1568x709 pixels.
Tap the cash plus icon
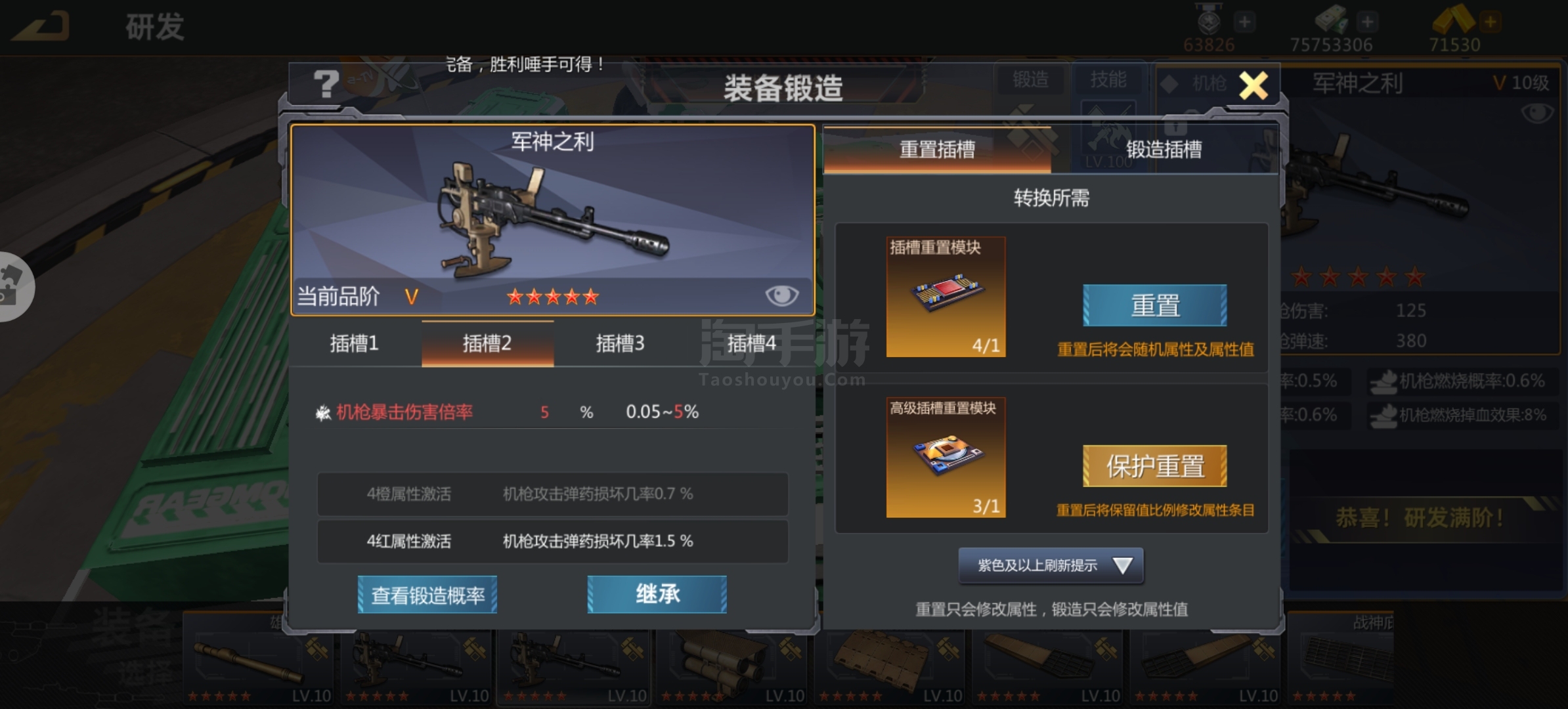click(1368, 22)
